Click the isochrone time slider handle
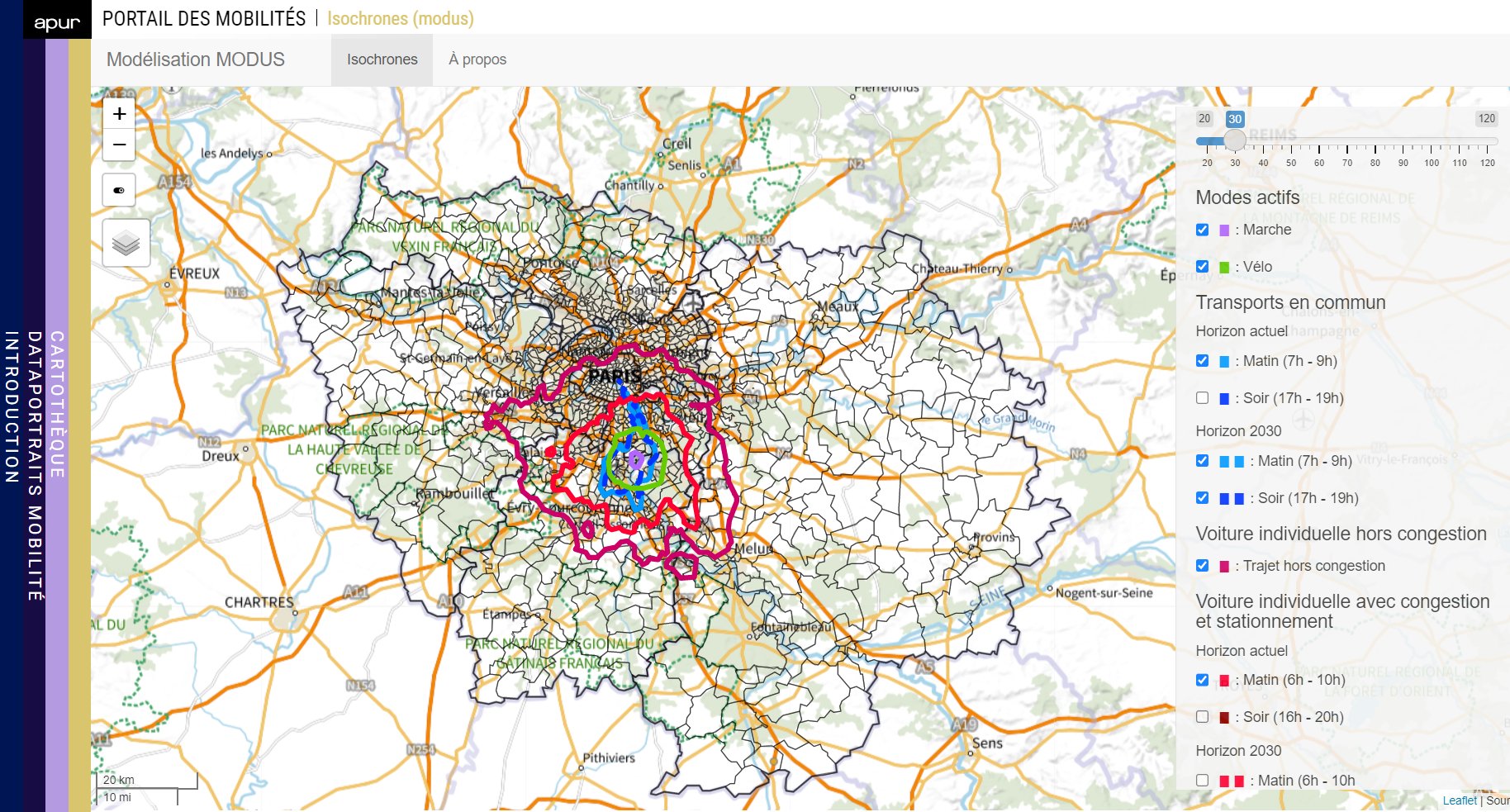The image size is (1510, 812). pyautogui.click(x=1235, y=140)
